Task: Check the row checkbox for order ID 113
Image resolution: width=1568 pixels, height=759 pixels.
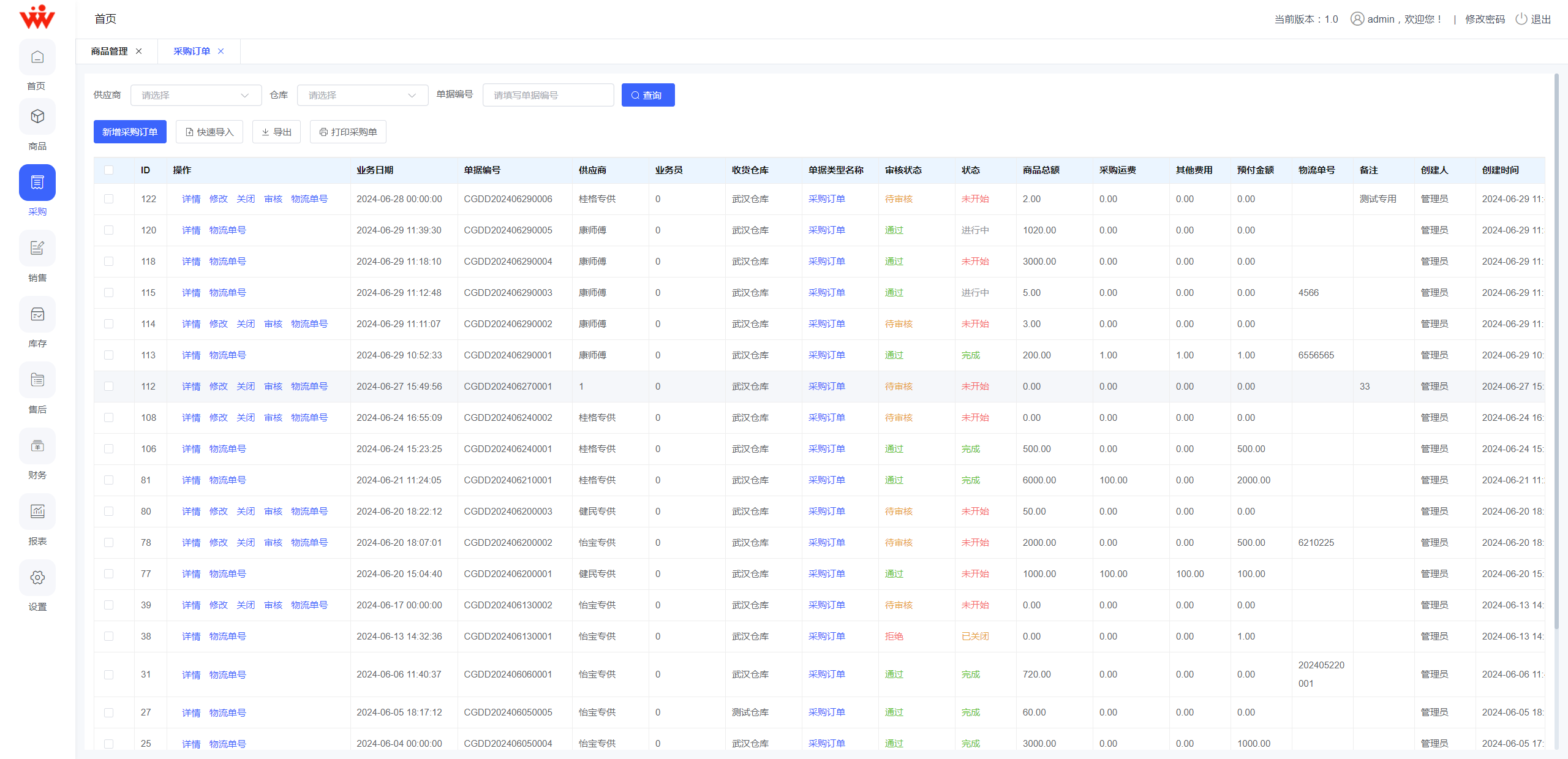Action: pos(109,355)
